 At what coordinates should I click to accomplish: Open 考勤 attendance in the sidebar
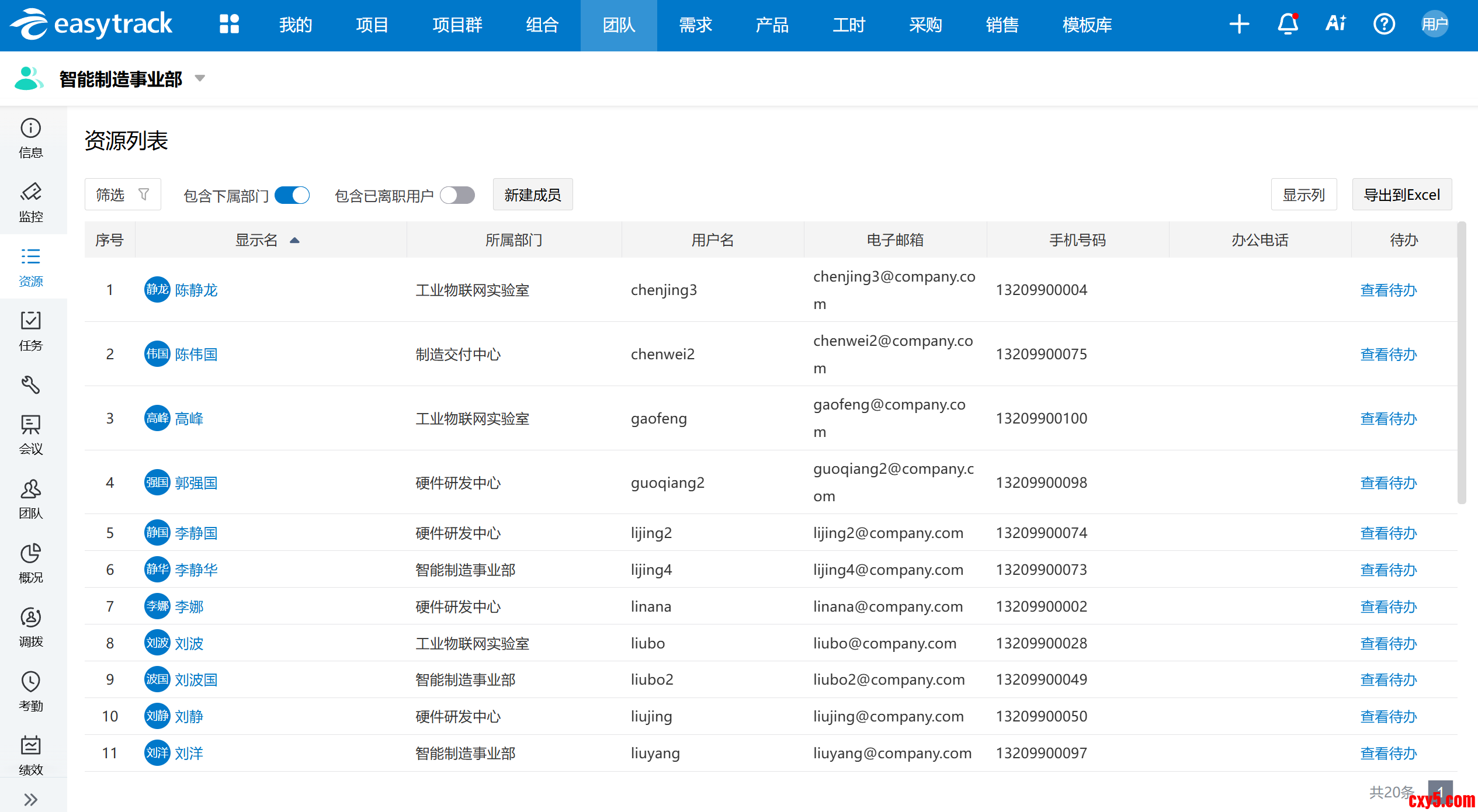[x=31, y=692]
